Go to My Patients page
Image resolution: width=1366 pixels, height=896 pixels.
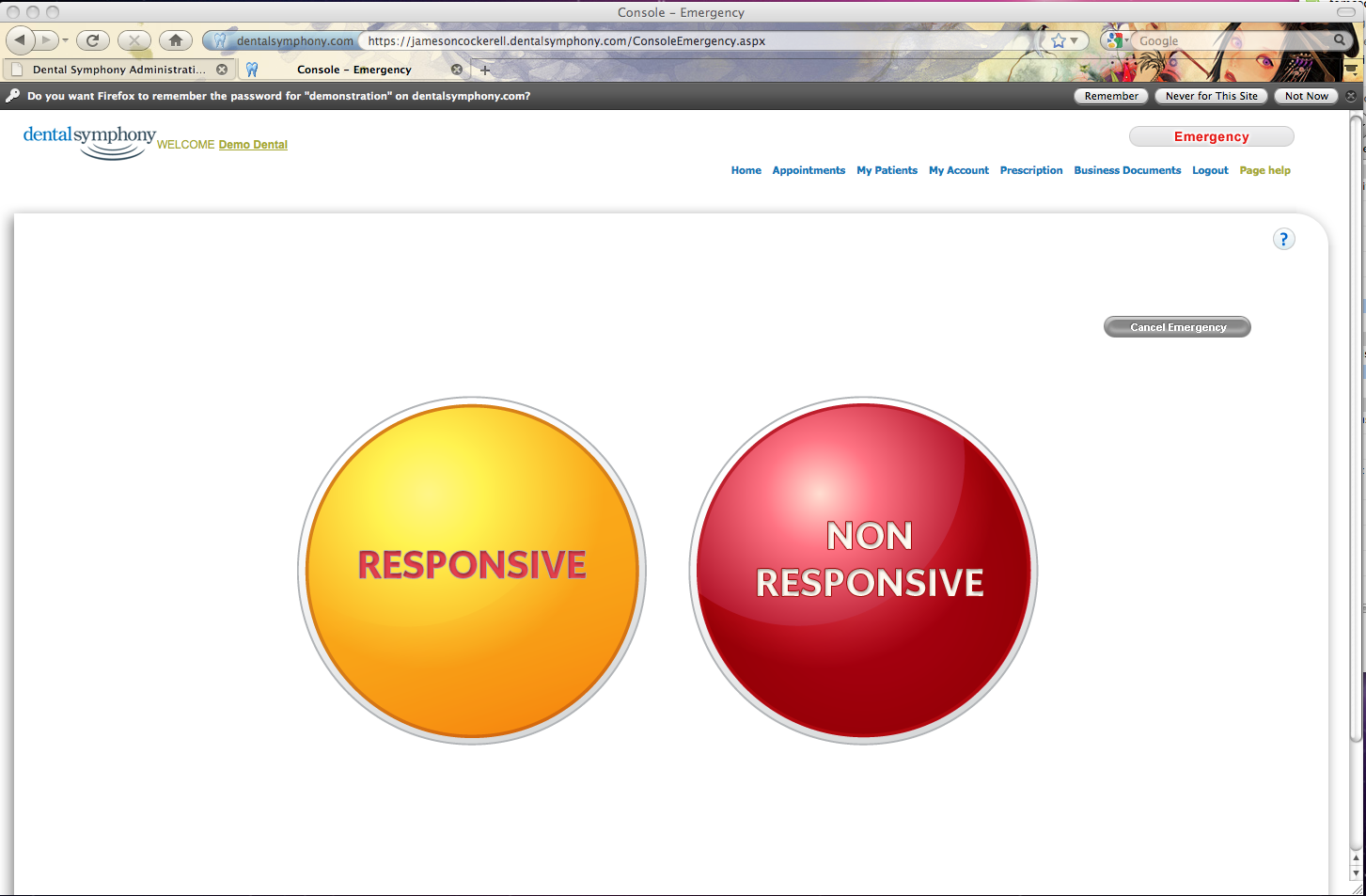[x=887, y=170]
